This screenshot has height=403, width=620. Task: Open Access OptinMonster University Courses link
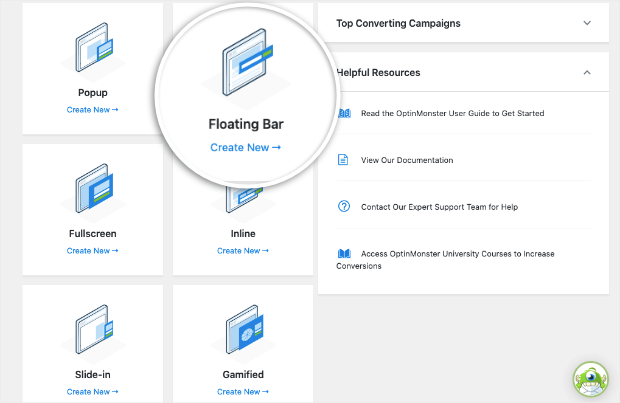point(445,259)
